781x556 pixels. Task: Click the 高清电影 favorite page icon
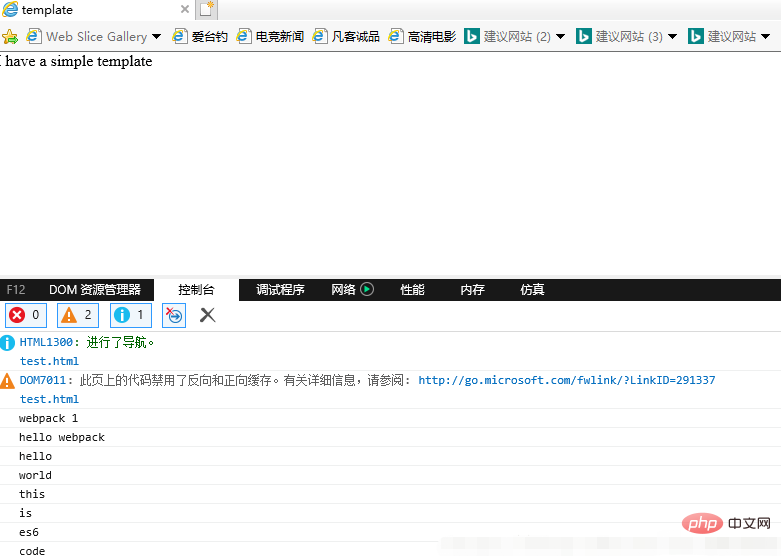tap(396, 36)
